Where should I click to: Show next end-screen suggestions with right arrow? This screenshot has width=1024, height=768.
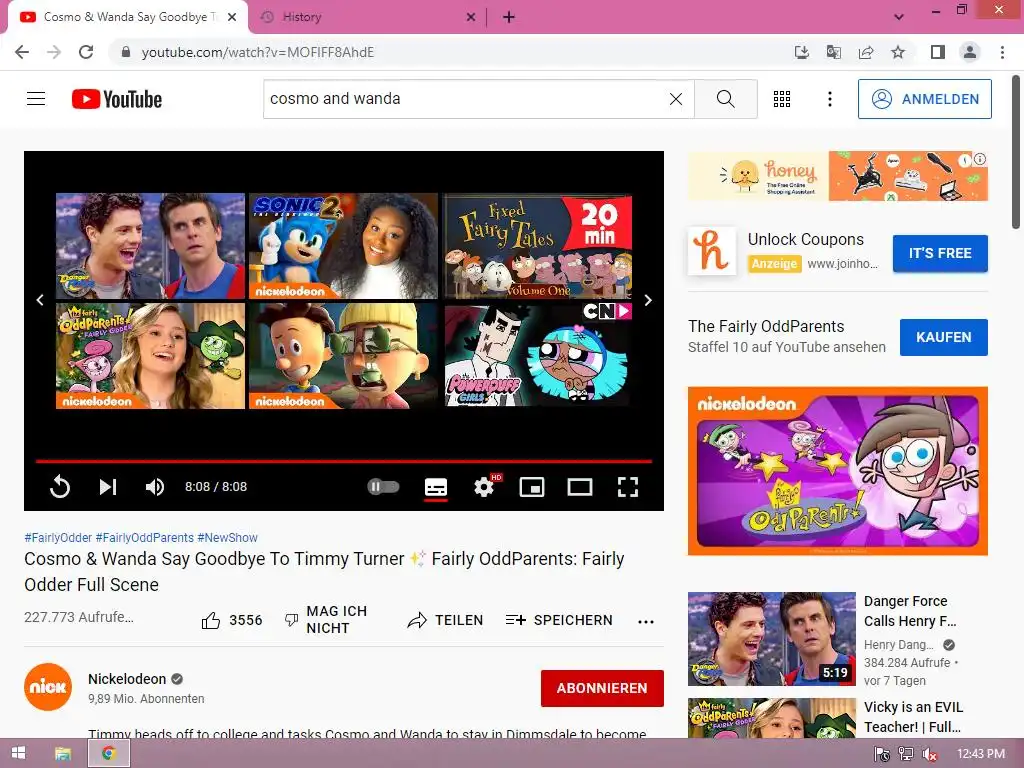(x=648, y=300)
